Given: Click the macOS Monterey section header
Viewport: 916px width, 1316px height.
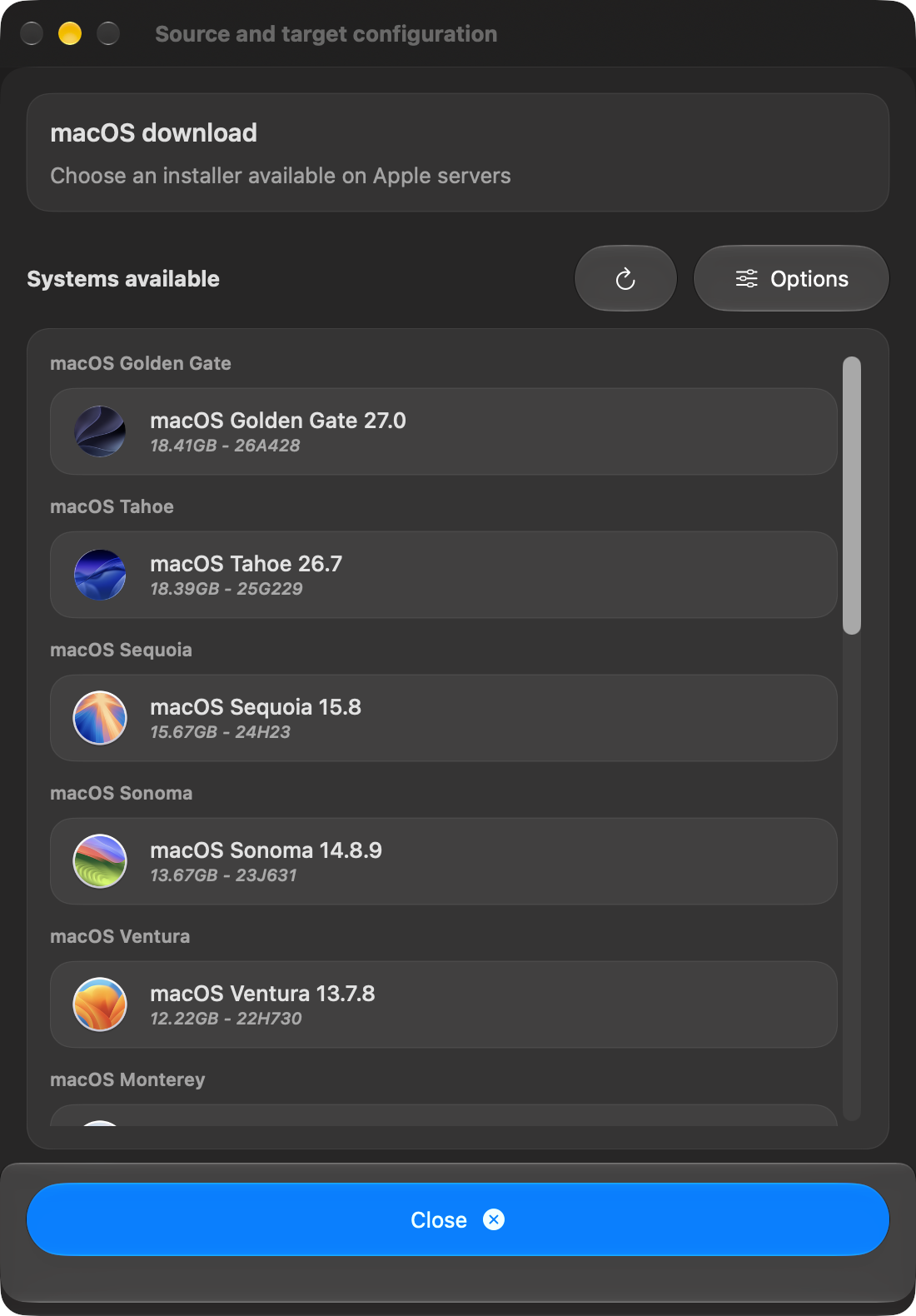Looking at the screenshot, I should tap(127, 1079).
